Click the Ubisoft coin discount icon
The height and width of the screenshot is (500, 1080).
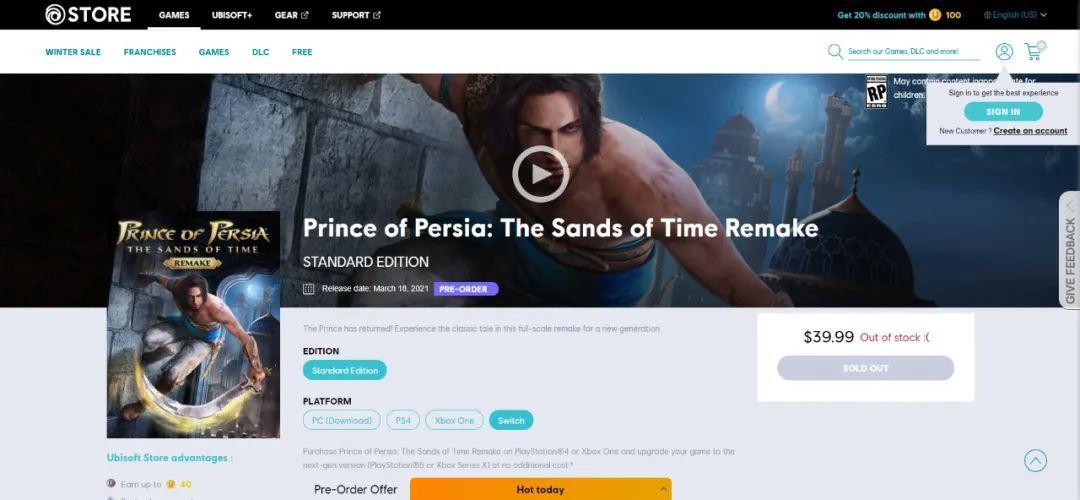pos(935,14)
